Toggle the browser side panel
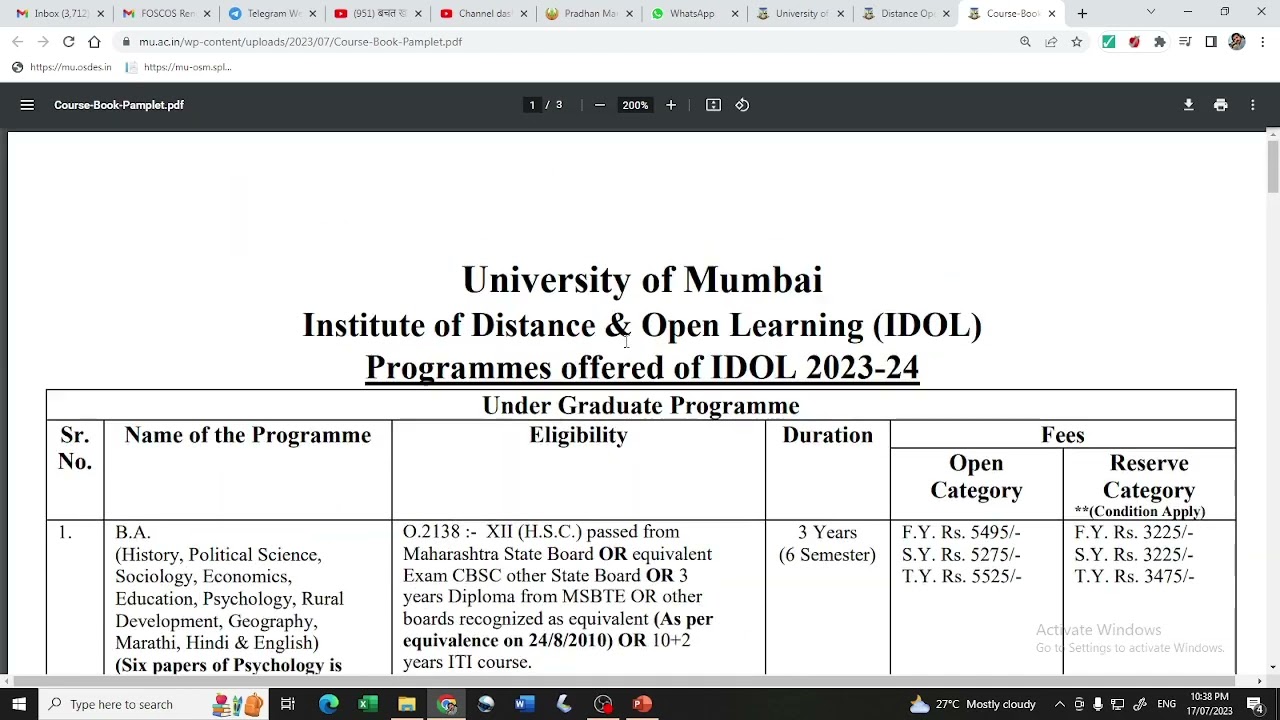Image resolution: width=1280 pixels, height=720 pixels. coord(1211,42)
